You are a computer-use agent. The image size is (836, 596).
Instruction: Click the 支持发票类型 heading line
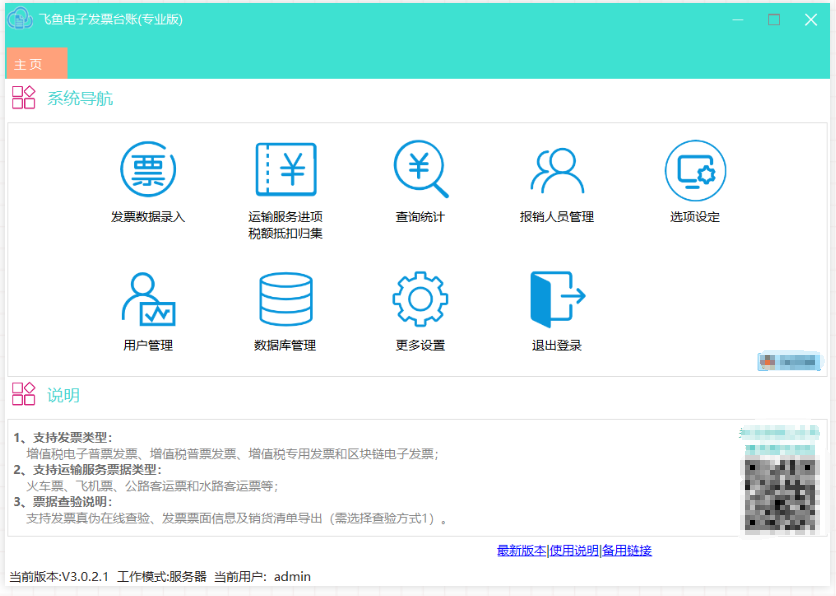[63, 438]
